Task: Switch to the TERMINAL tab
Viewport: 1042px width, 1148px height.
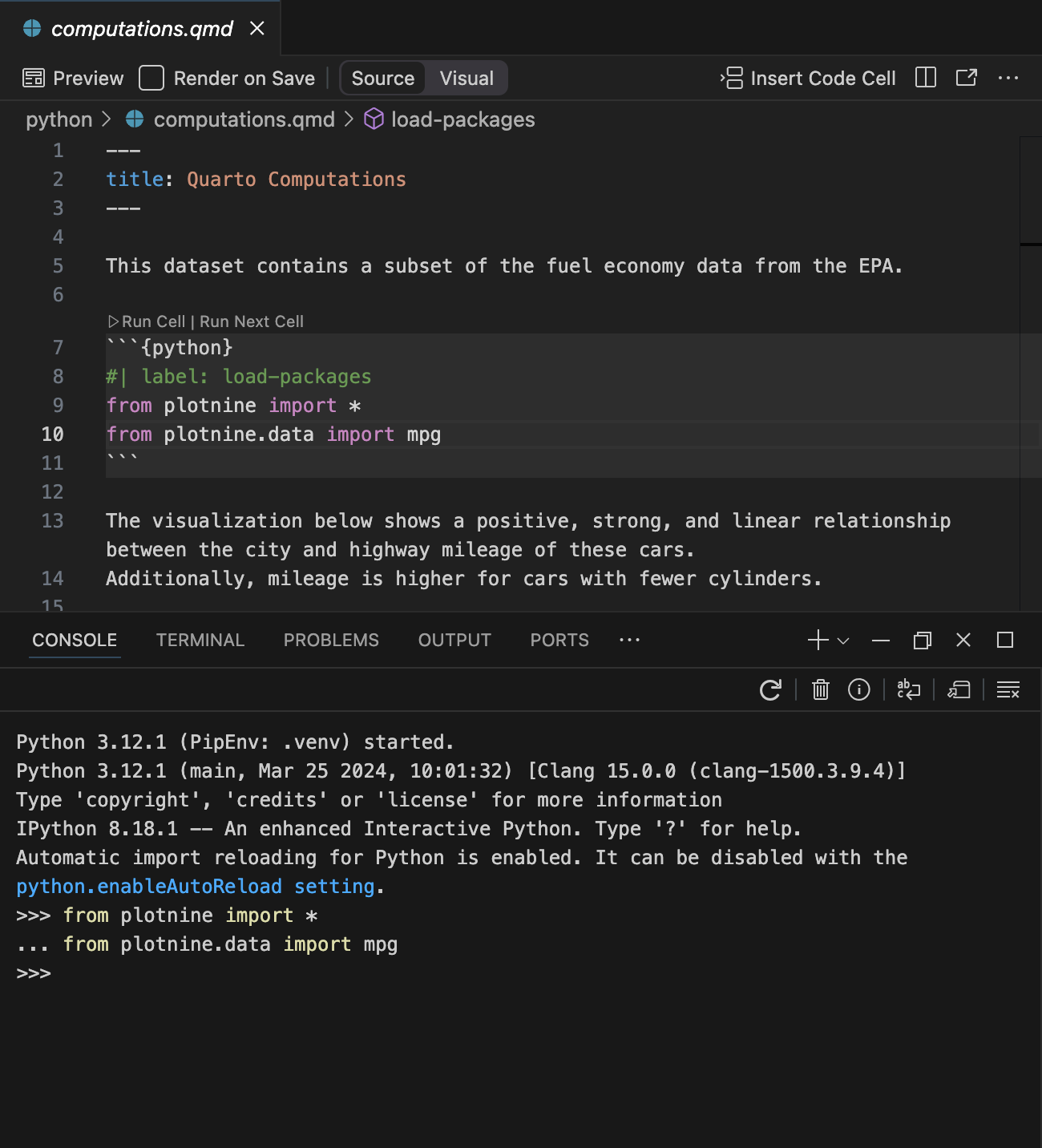Action: point(200,640)
